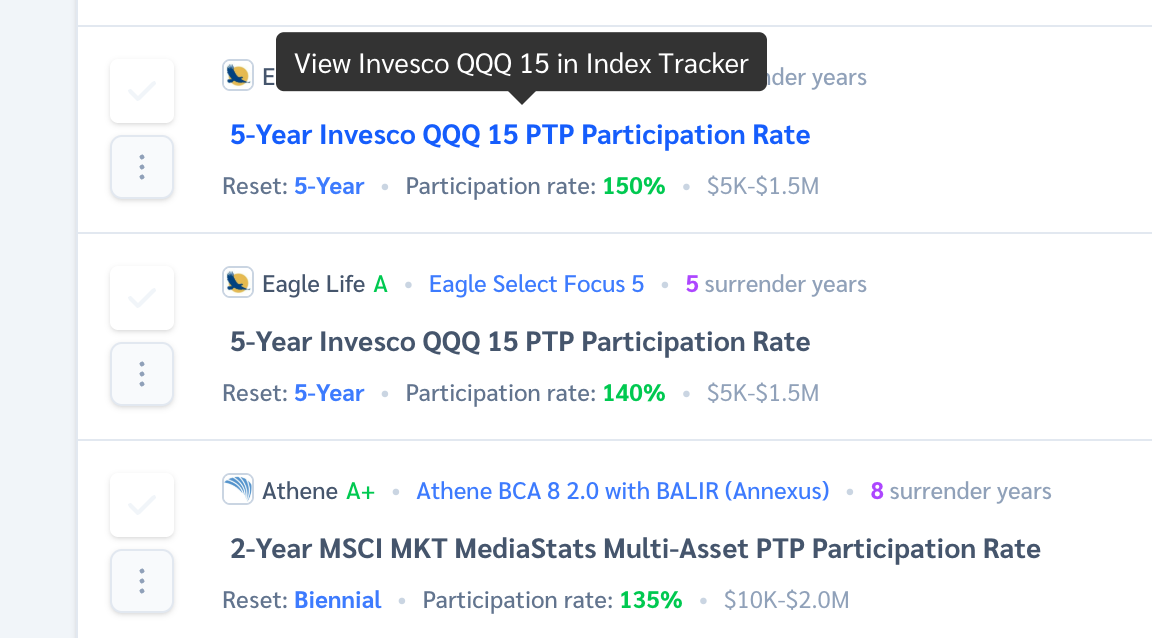Open 2-Year MSCI MKT MediaStats Multi-Asset title

(x=636, y=549)
